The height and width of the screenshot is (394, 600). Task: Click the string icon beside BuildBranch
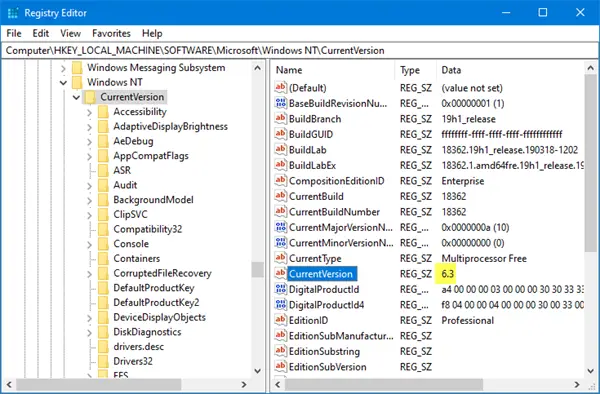coord(280,119)
